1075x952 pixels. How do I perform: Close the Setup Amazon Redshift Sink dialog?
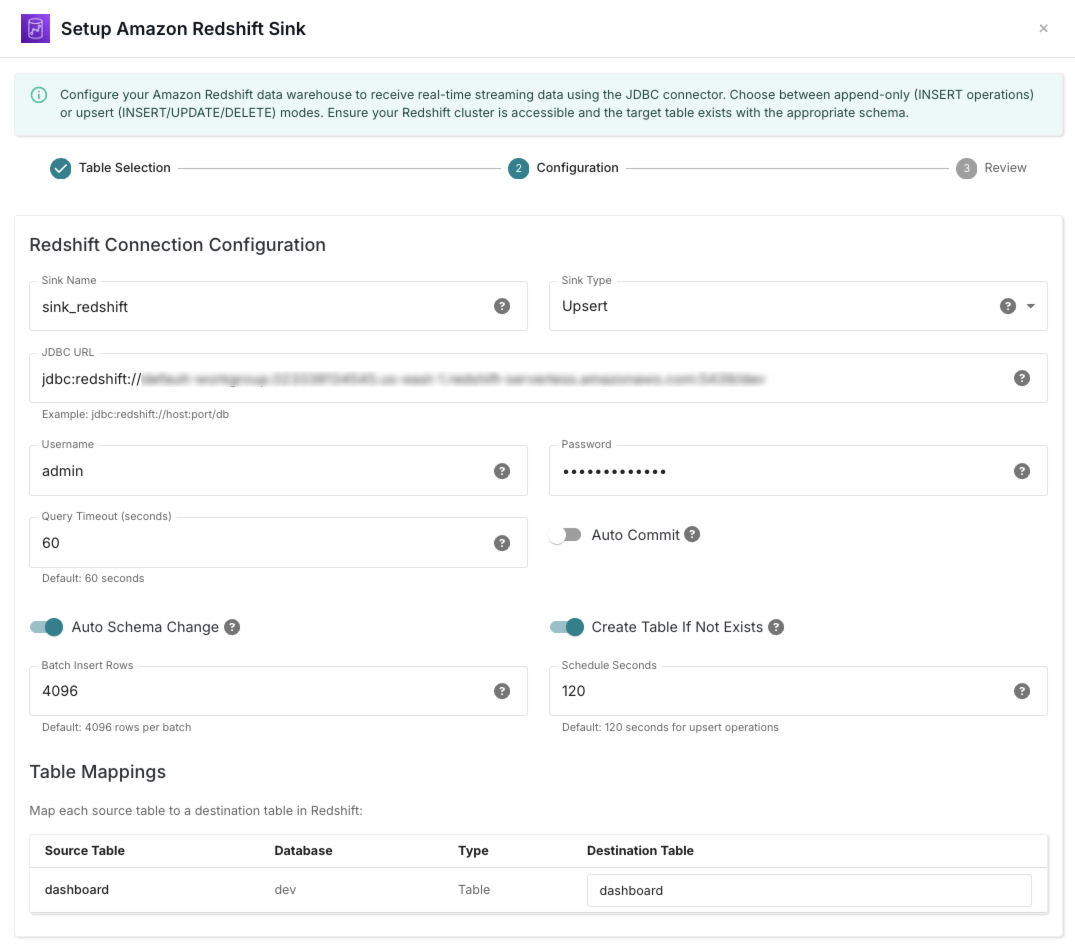1043,28
